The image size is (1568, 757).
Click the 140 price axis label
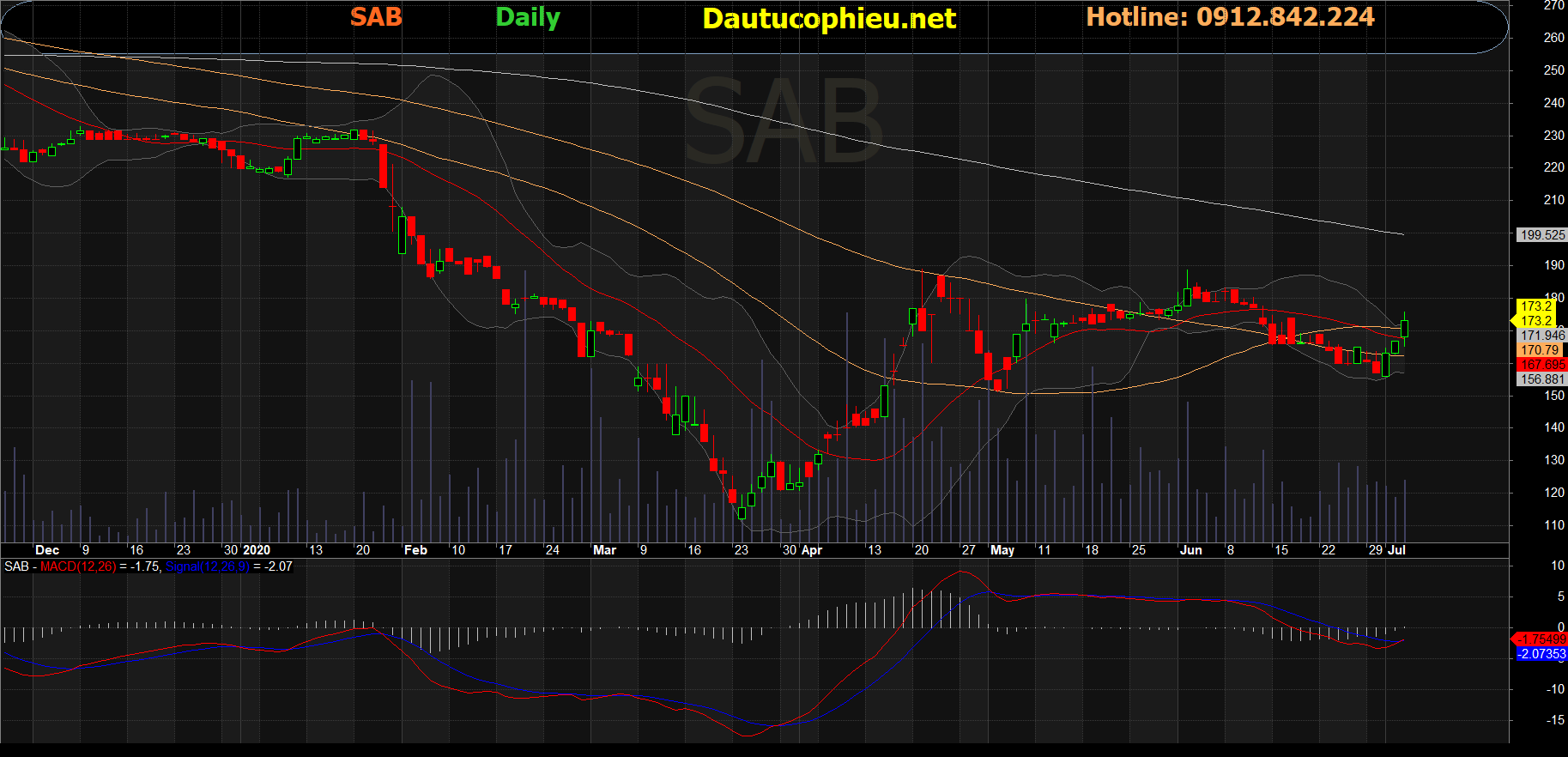point(1554,427)
